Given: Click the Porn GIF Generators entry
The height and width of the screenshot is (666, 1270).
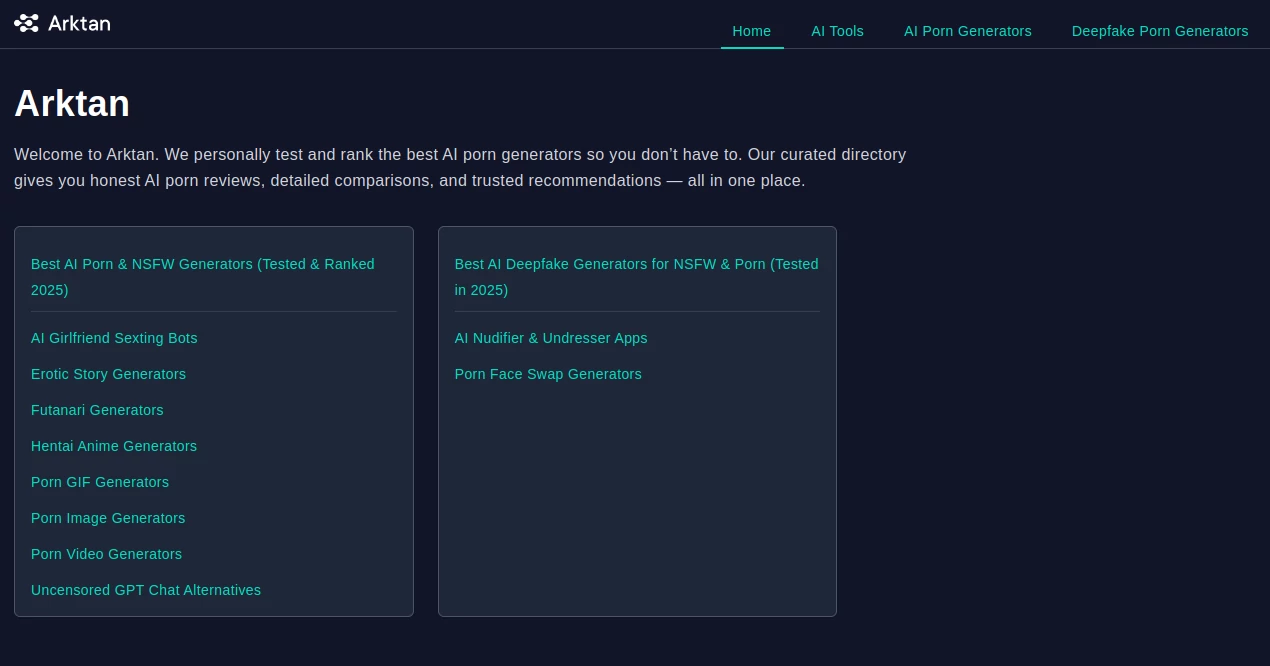Looking at the screenshot, I should click(100, 482).
